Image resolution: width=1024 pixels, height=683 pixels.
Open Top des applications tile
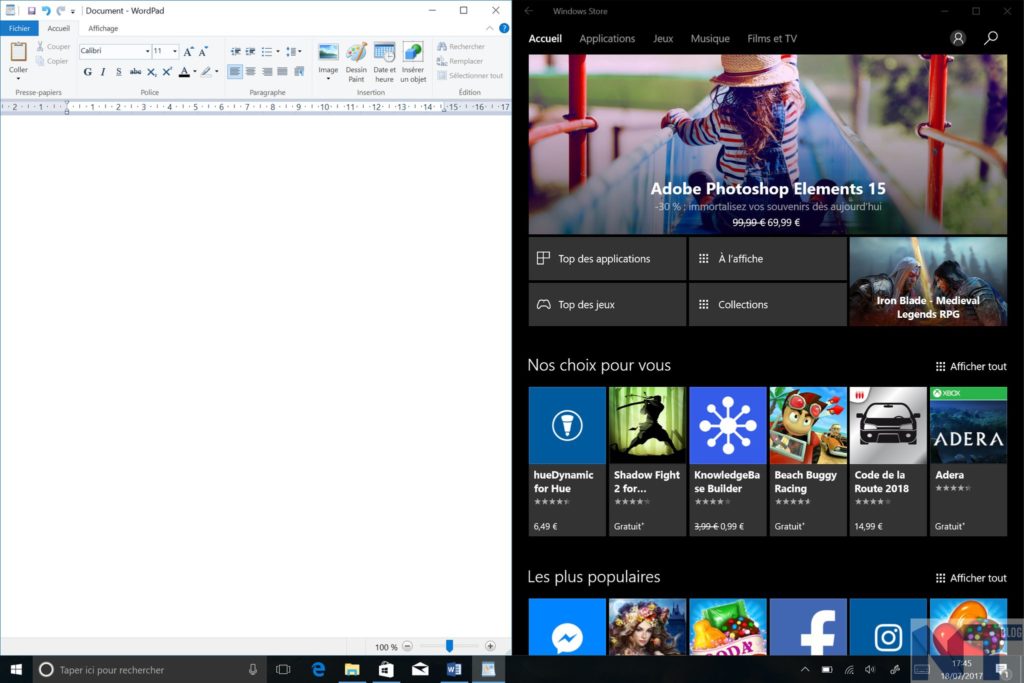[x=607, y=259]
